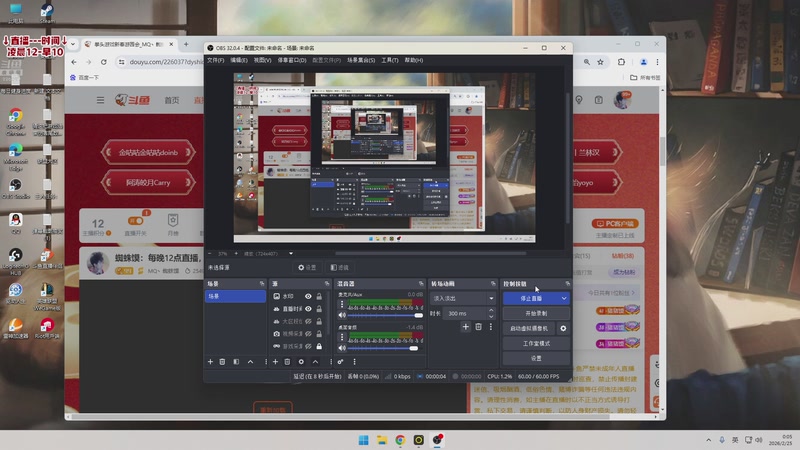
Task: Zoom in the OBS preview with the plus icon
Action: (236, 253)
